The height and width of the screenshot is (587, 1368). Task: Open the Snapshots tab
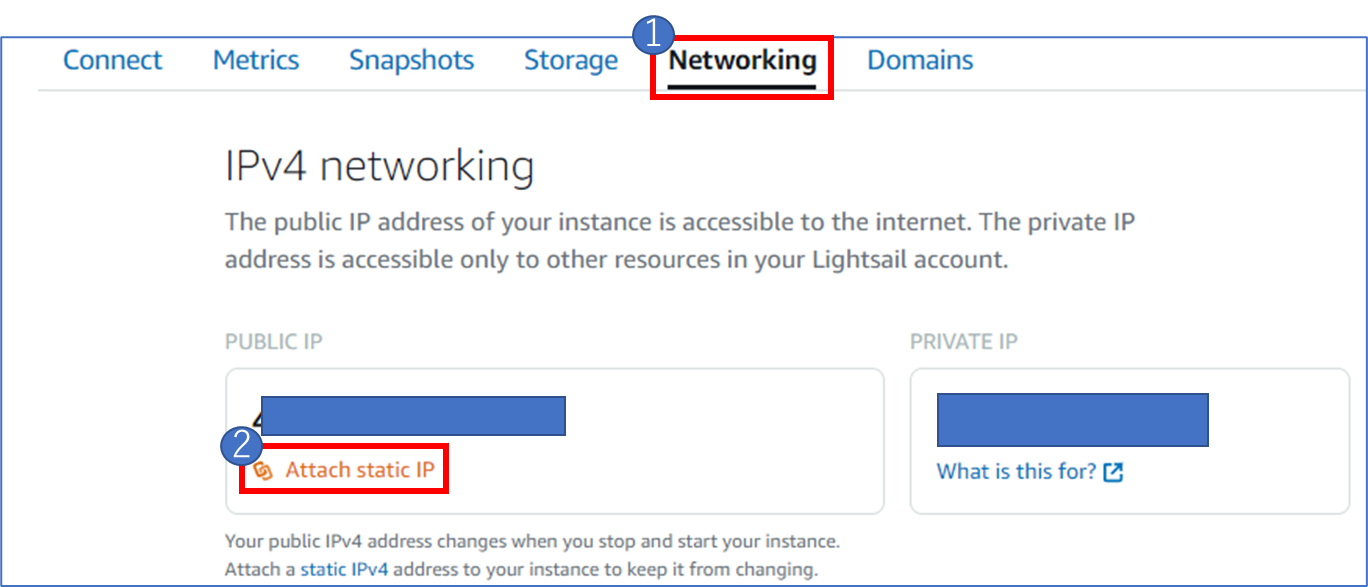coord(411,60)
